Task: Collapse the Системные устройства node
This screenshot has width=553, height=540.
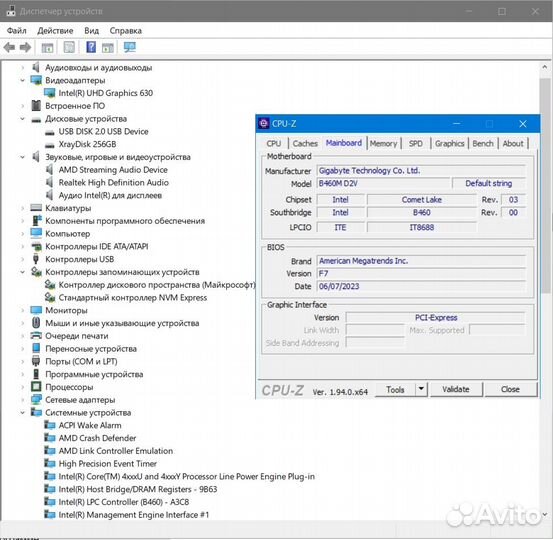Action: [x=22, y=412]
